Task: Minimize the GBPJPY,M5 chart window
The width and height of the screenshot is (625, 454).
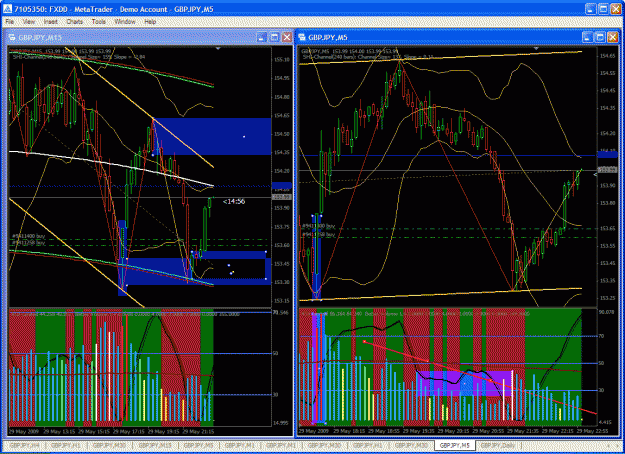Action: (x=587, y=37)
